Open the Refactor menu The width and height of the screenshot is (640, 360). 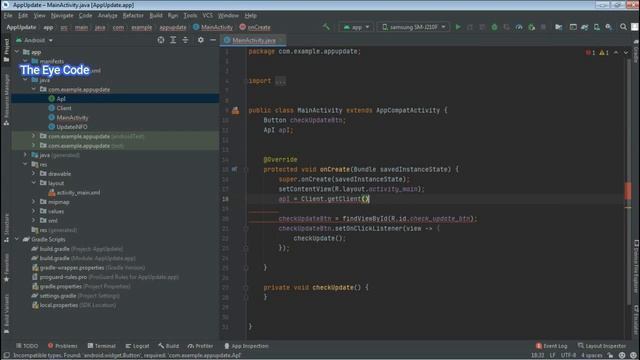133,16
